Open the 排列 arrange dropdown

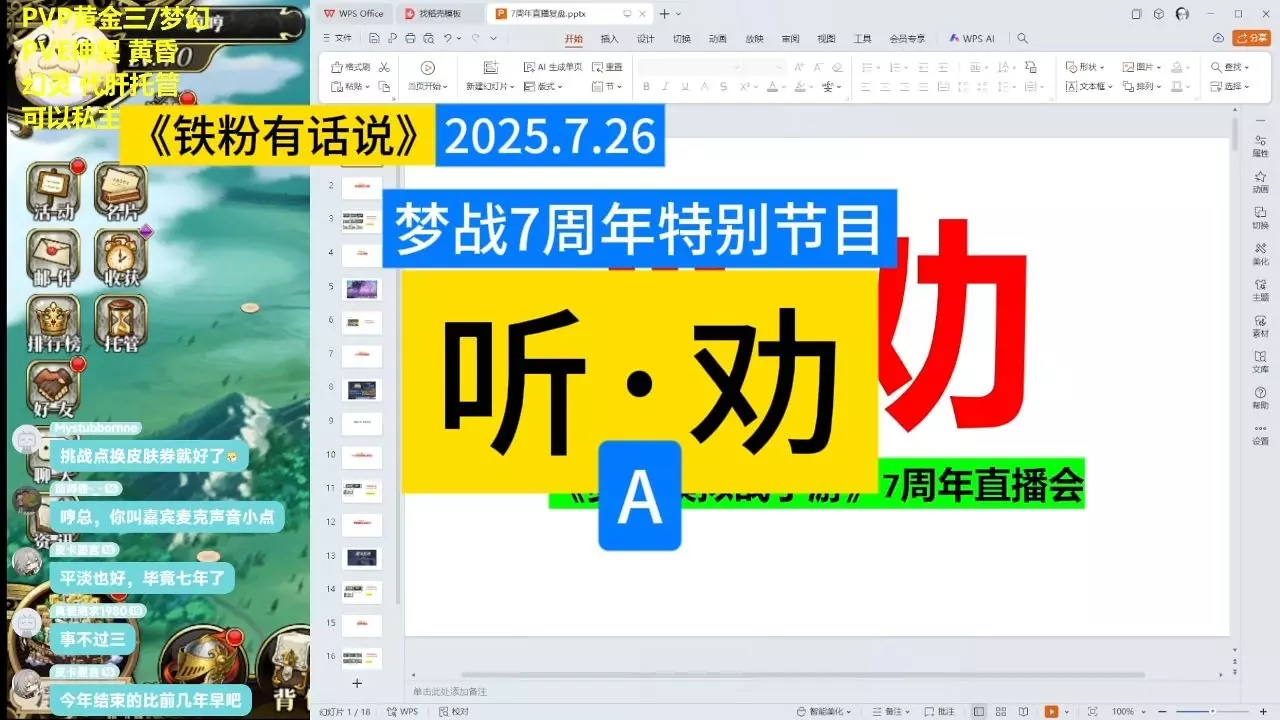1142,87
